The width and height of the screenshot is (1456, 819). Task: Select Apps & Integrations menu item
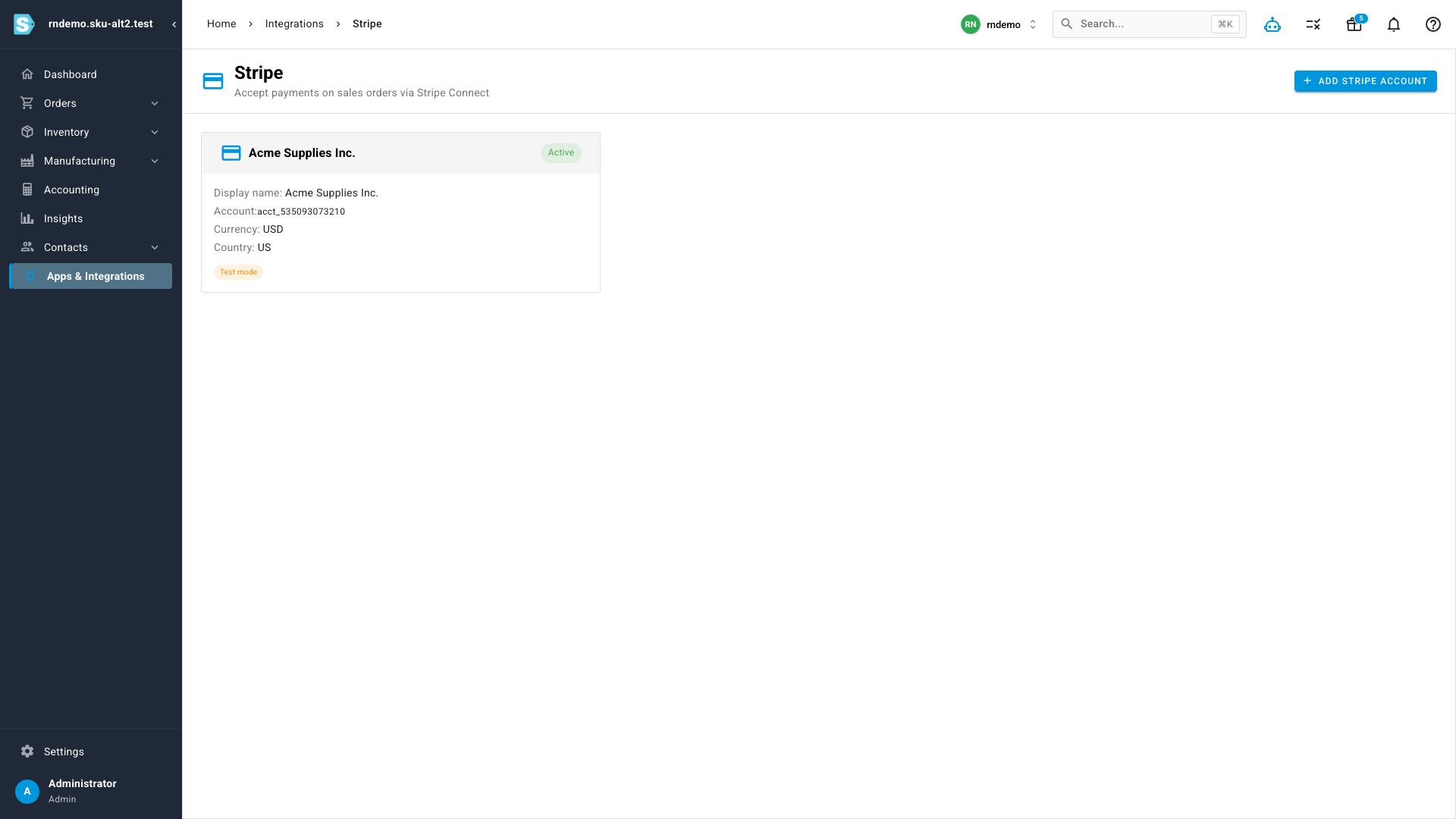pyautogui.click(x=91, y=276)
